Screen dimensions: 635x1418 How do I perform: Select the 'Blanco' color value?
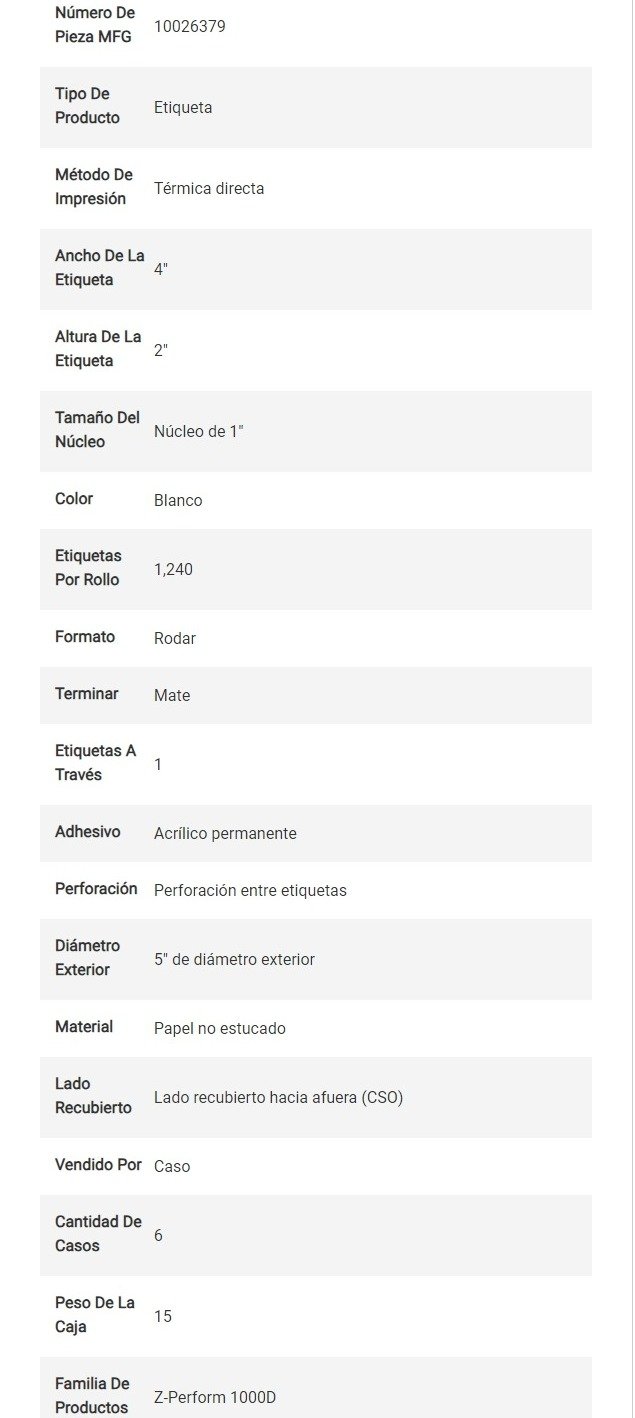click(x=178, y=500)
